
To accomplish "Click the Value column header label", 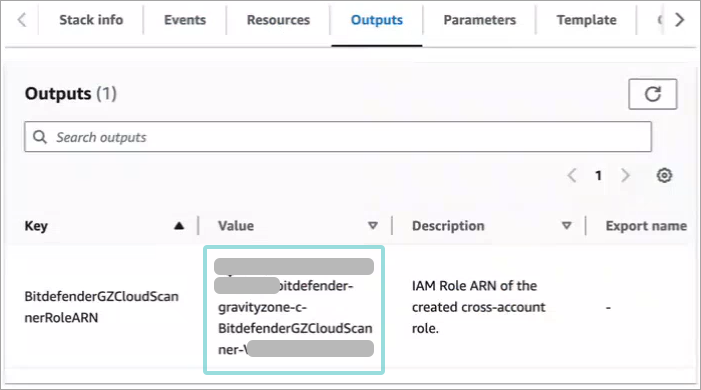I will (236, 226).
